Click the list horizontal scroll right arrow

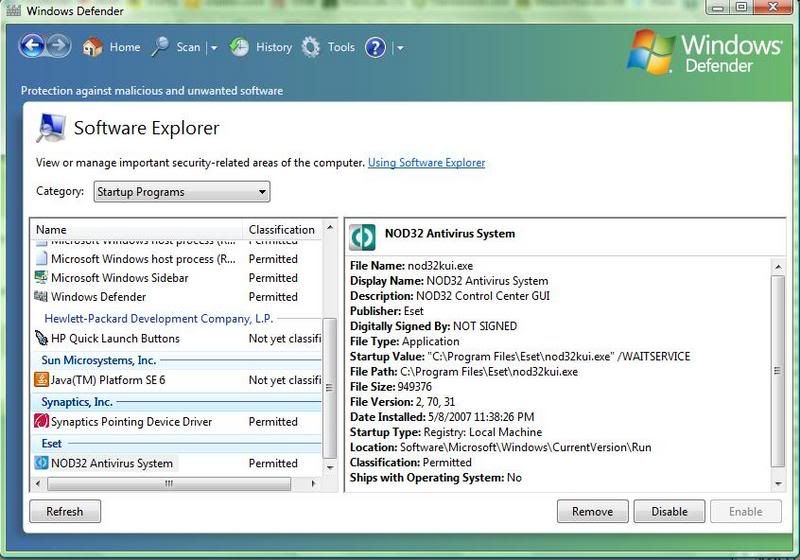tap(313, 483)
